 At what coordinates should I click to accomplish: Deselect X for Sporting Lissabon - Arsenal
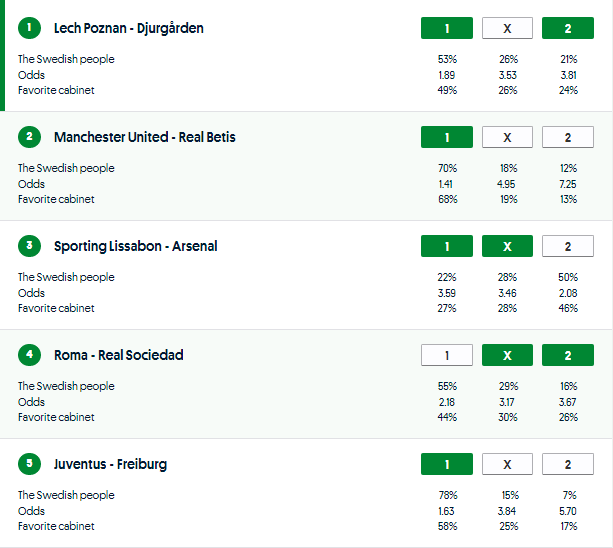coord(507,246)
